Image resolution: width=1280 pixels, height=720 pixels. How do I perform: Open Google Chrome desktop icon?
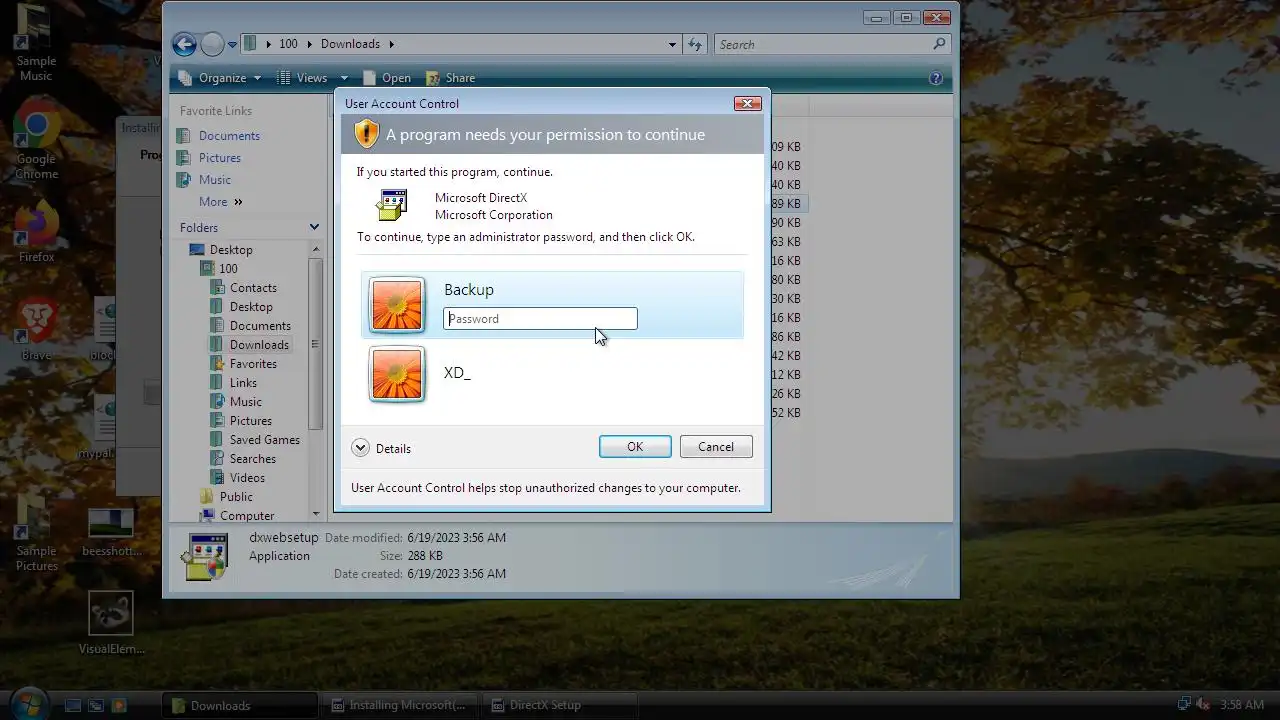36,140
